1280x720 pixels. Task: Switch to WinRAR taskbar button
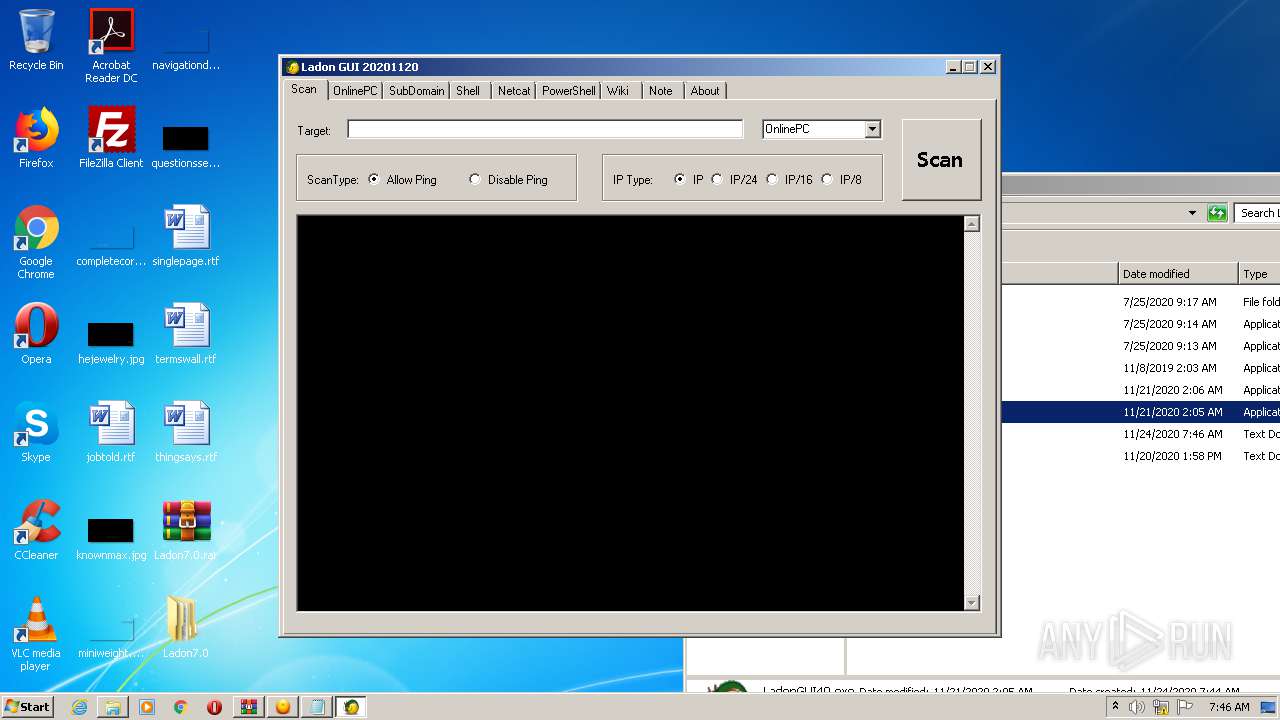click(249, 707)
